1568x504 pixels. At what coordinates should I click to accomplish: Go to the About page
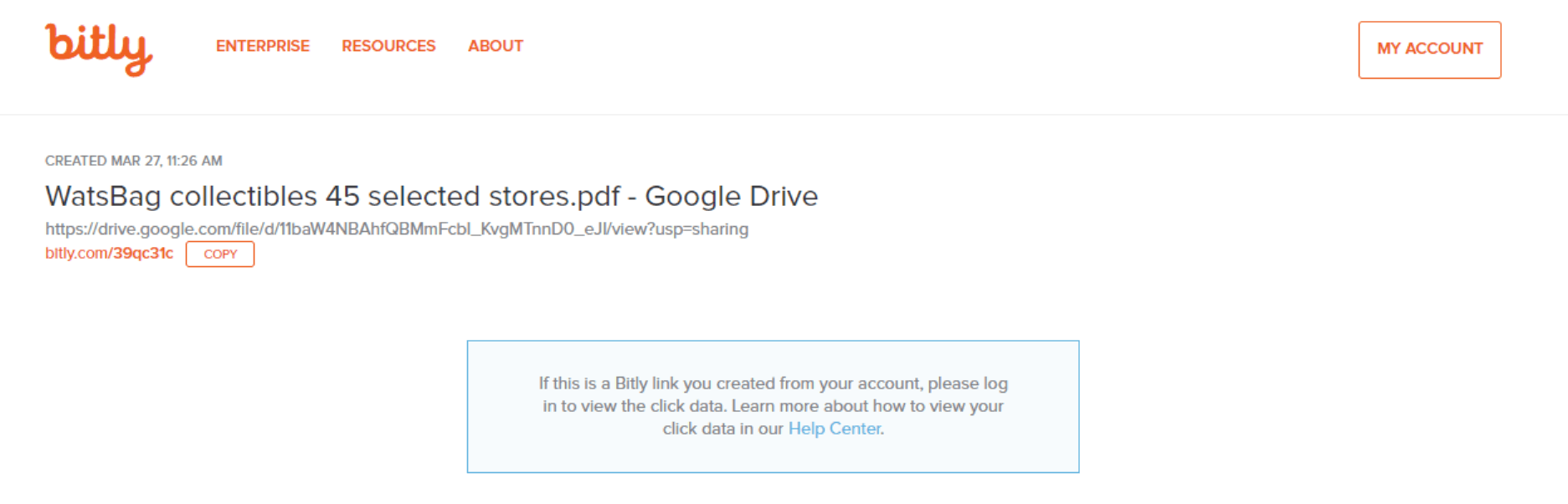pos(495,46)
